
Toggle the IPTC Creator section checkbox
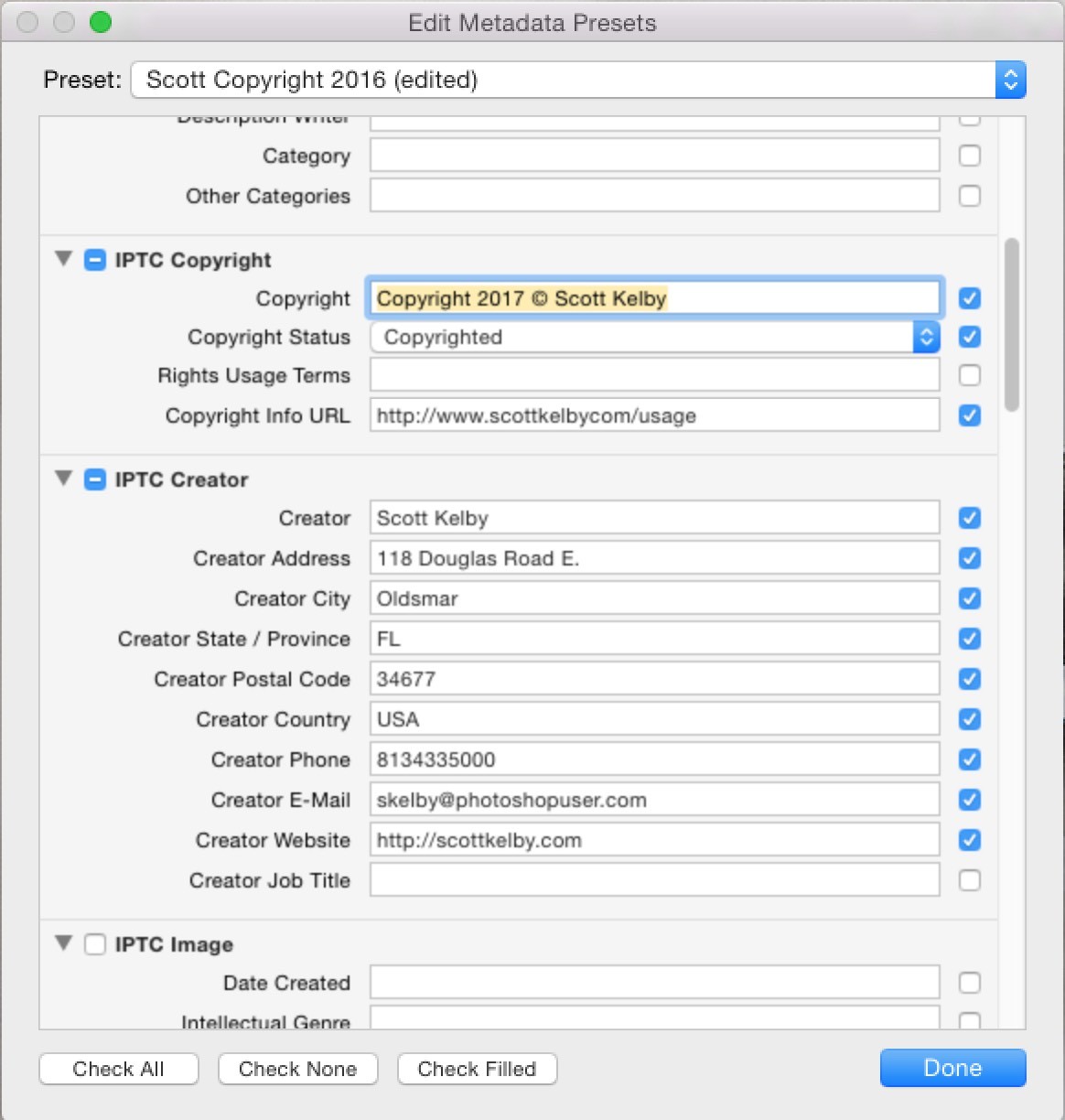point(95,479)
